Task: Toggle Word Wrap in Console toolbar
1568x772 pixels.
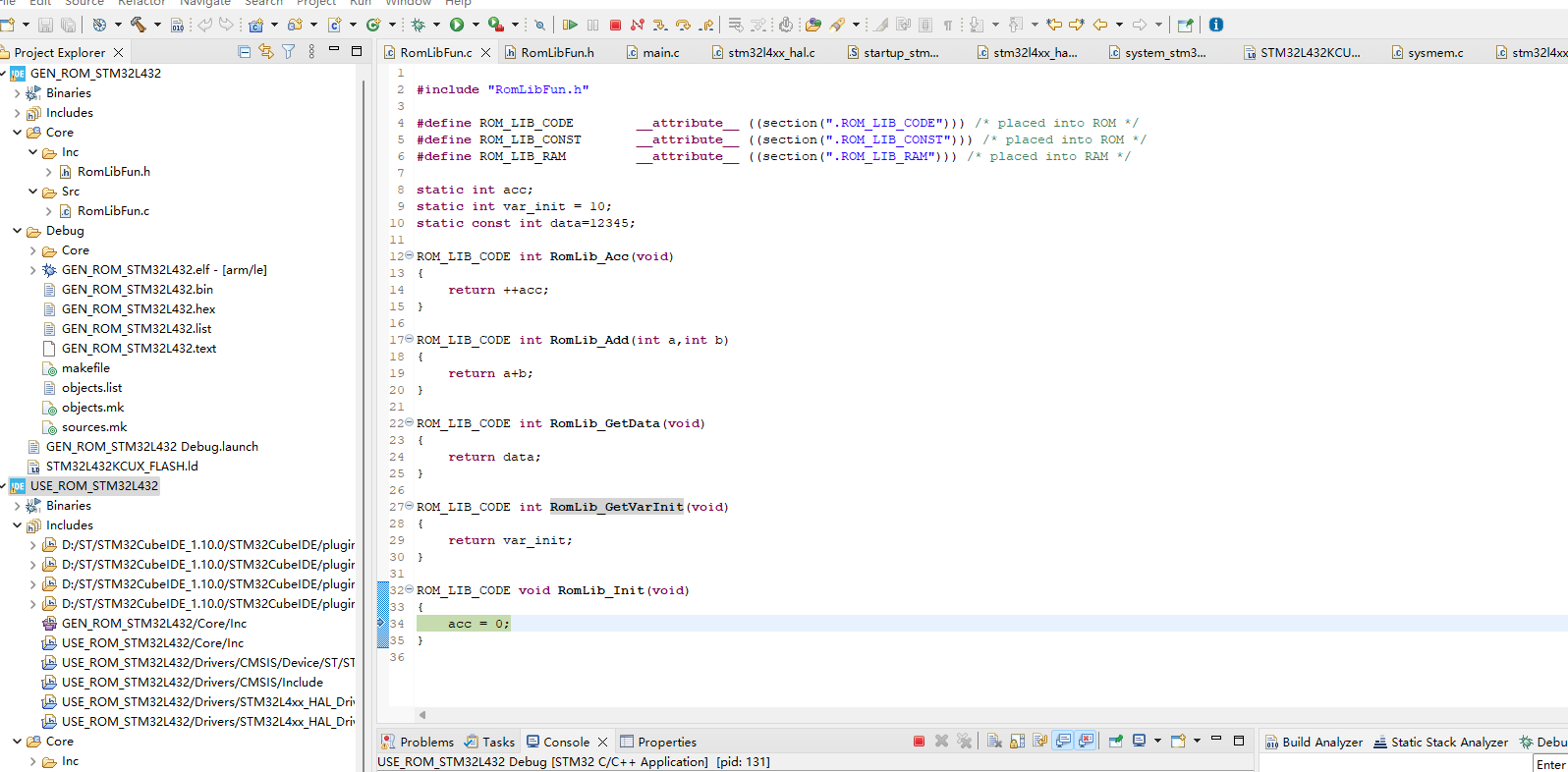Action: [x=1039, y=742]
